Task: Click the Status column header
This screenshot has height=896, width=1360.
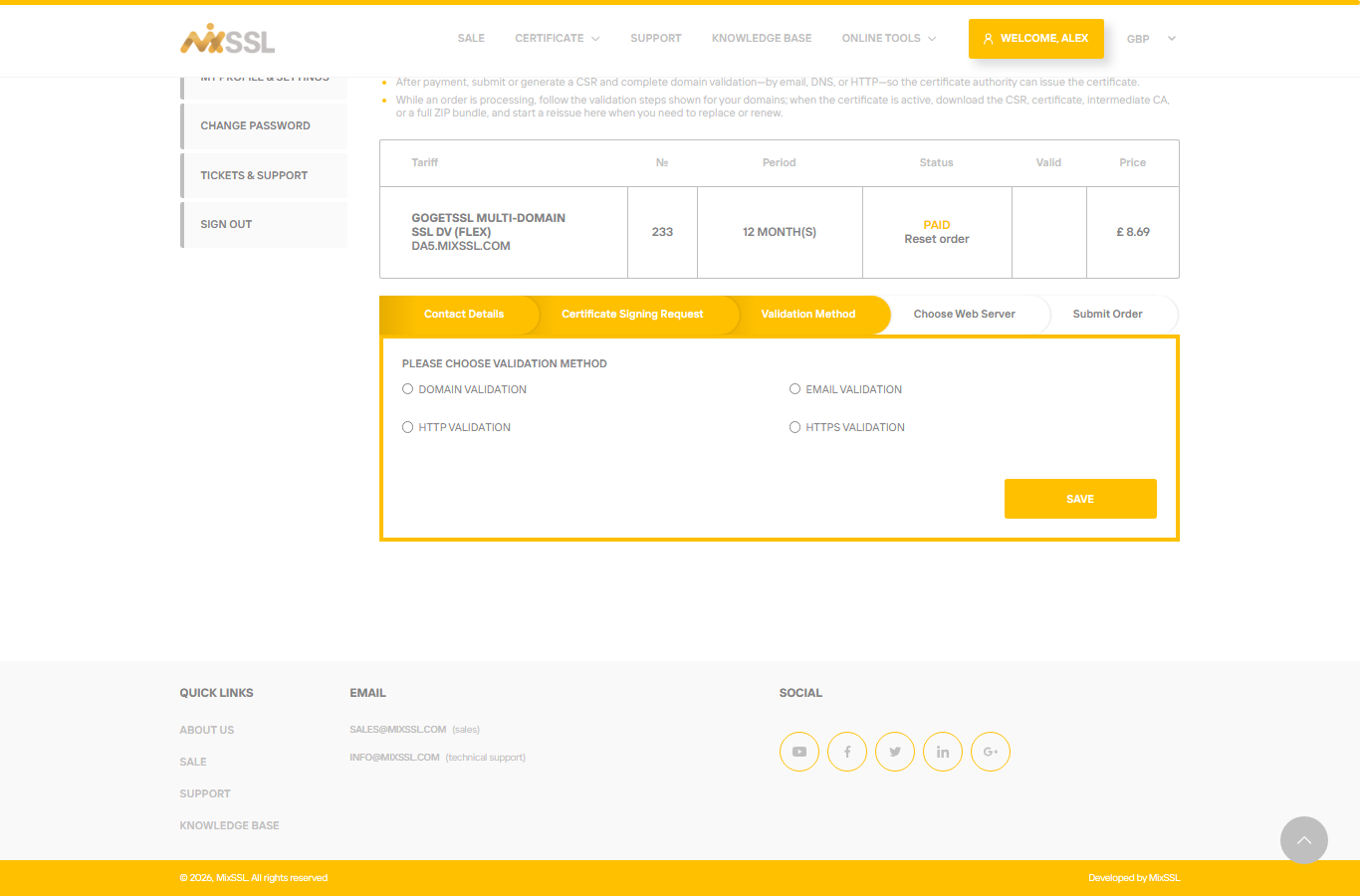Action: click(937, 162)
